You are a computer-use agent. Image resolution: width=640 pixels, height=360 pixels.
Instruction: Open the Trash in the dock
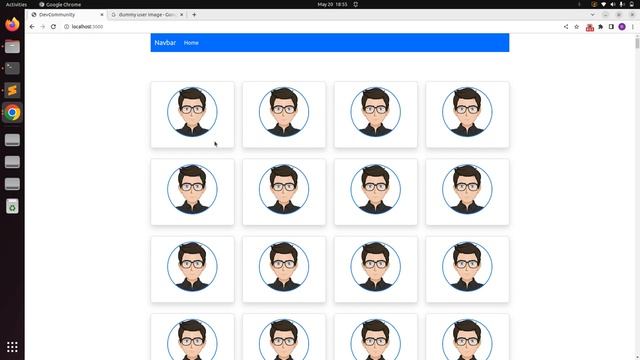coord(12,206)
